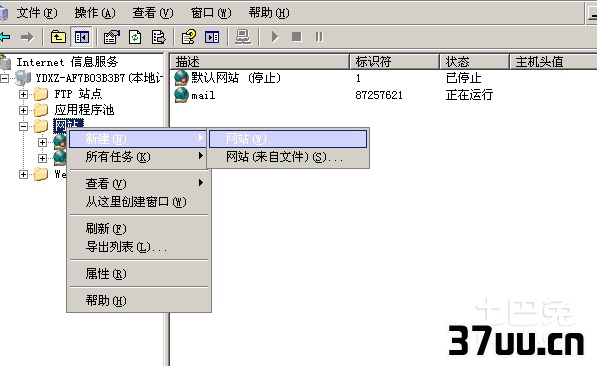Choose 从这里创建窗口(W)
Screen dimensions: 597x366
coord(138,201)
